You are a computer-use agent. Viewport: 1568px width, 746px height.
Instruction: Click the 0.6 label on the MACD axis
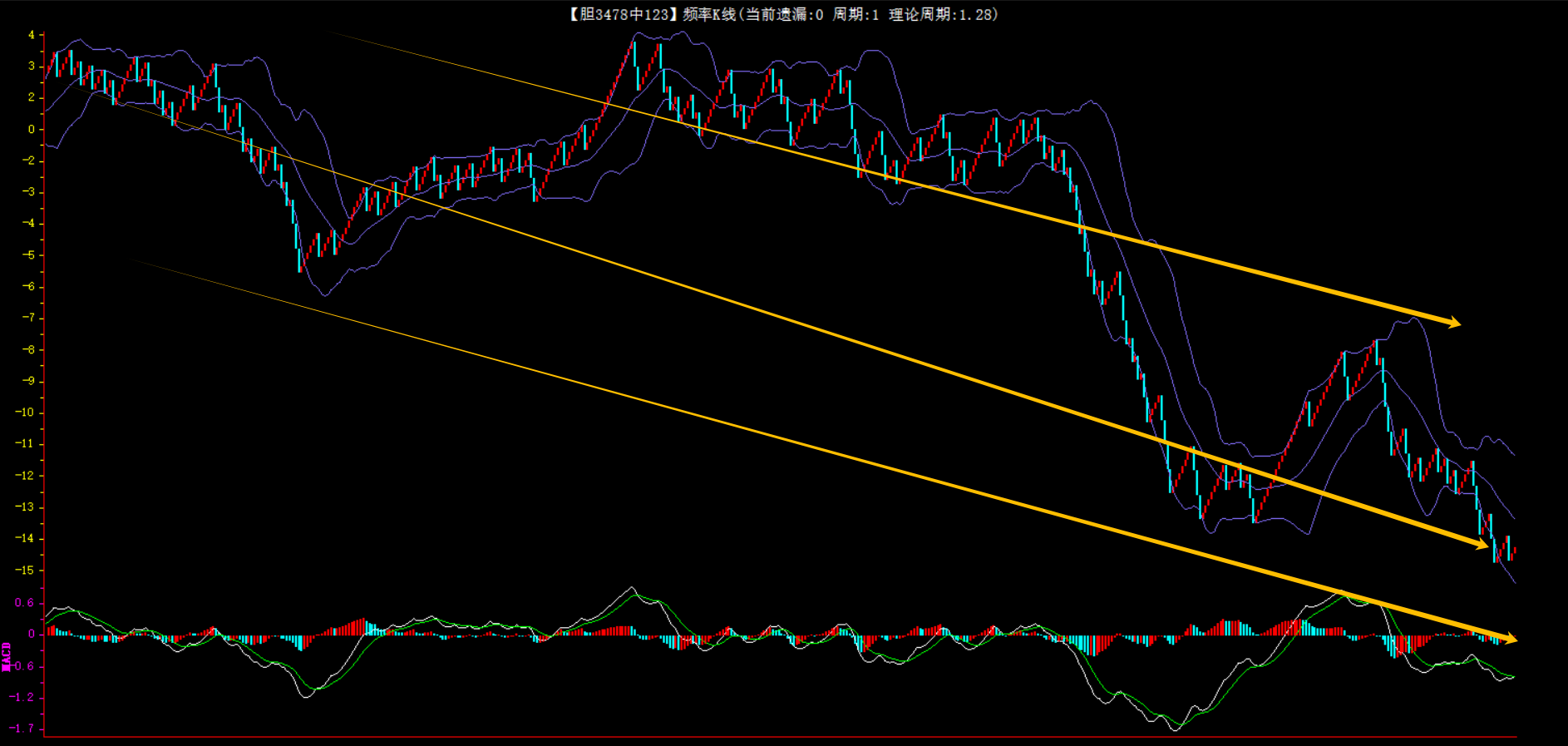pos(25,603)
